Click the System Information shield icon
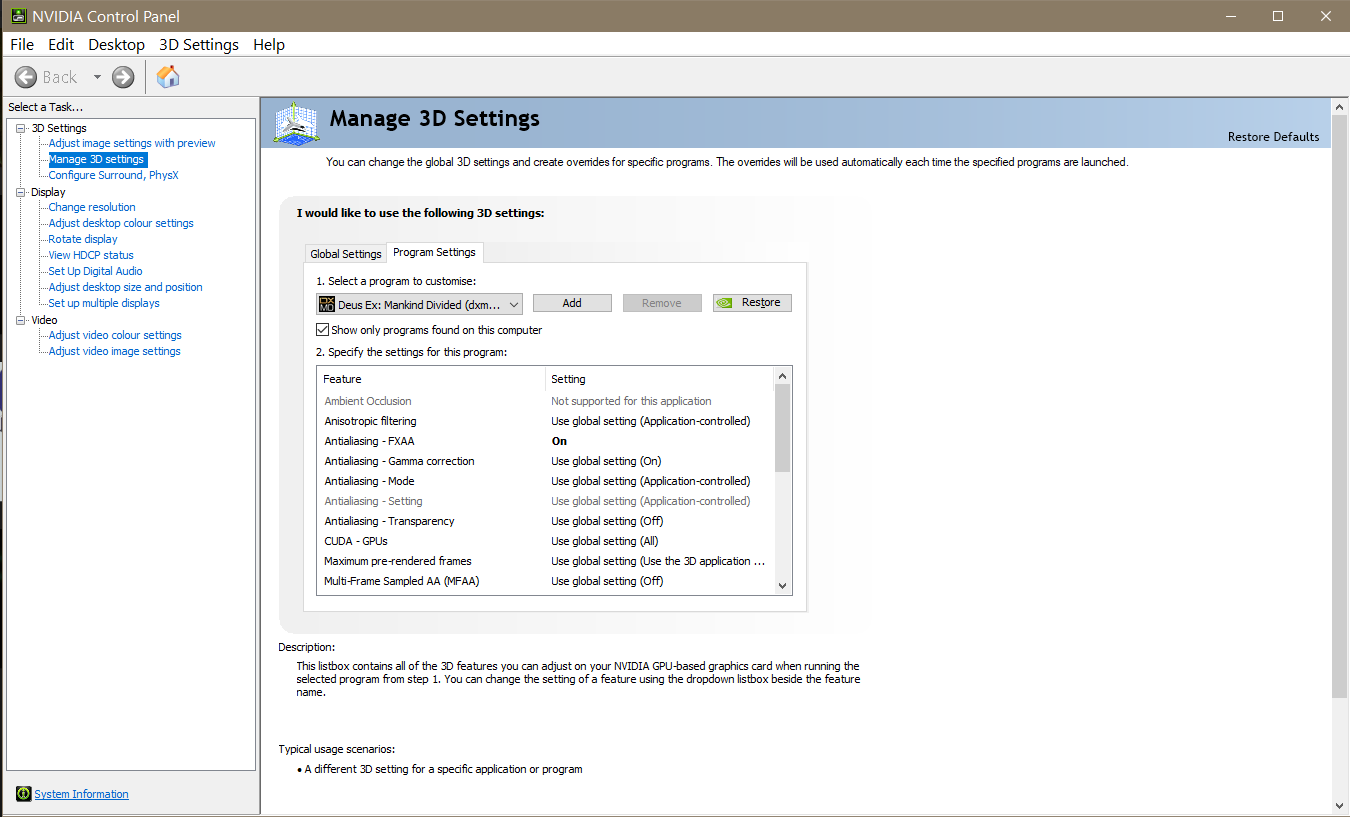This screenshot has height=817, width=1350. pyautogui.click(x=23, y=794)
